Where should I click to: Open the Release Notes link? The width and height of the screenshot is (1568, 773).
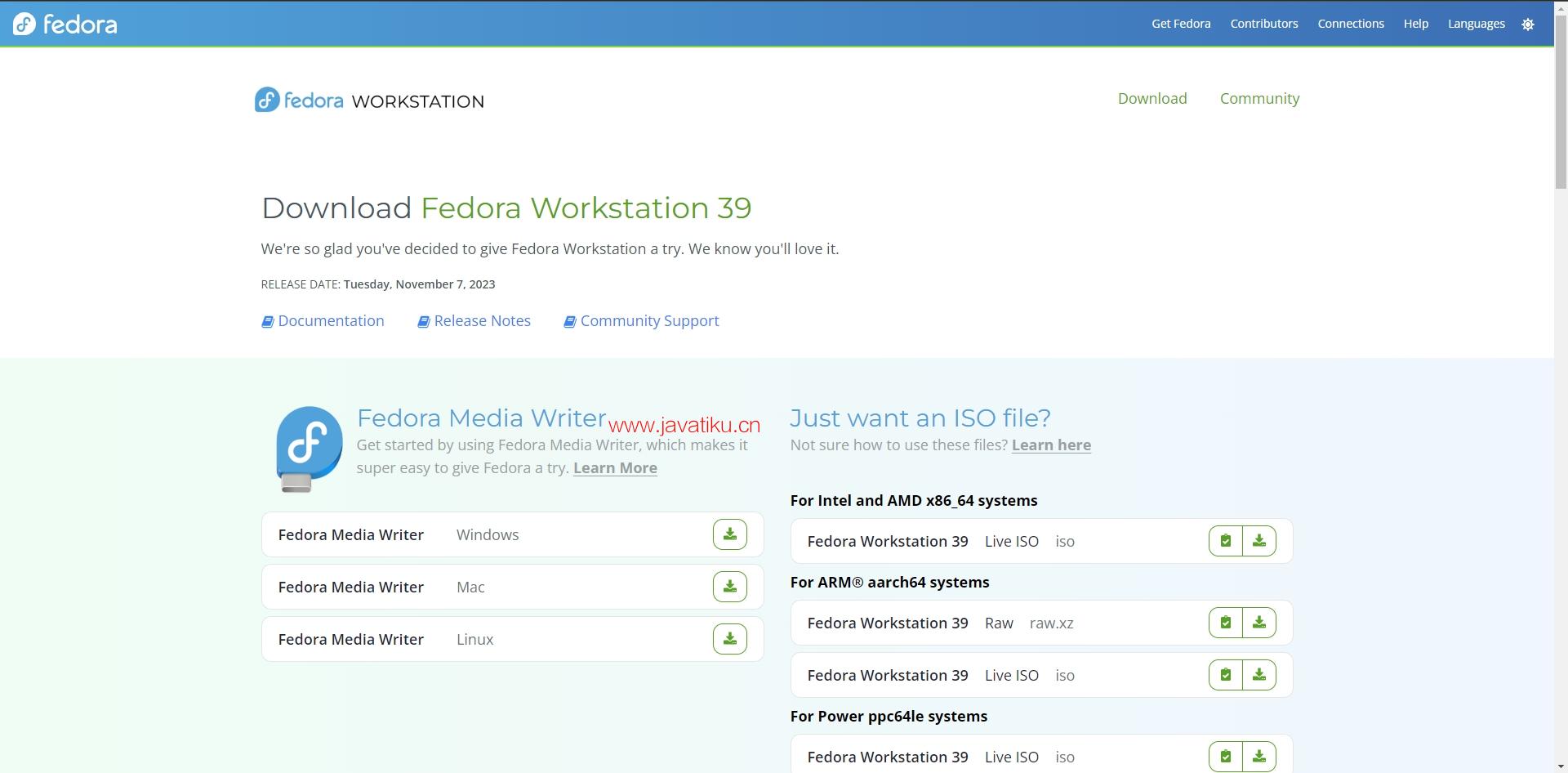482,321
